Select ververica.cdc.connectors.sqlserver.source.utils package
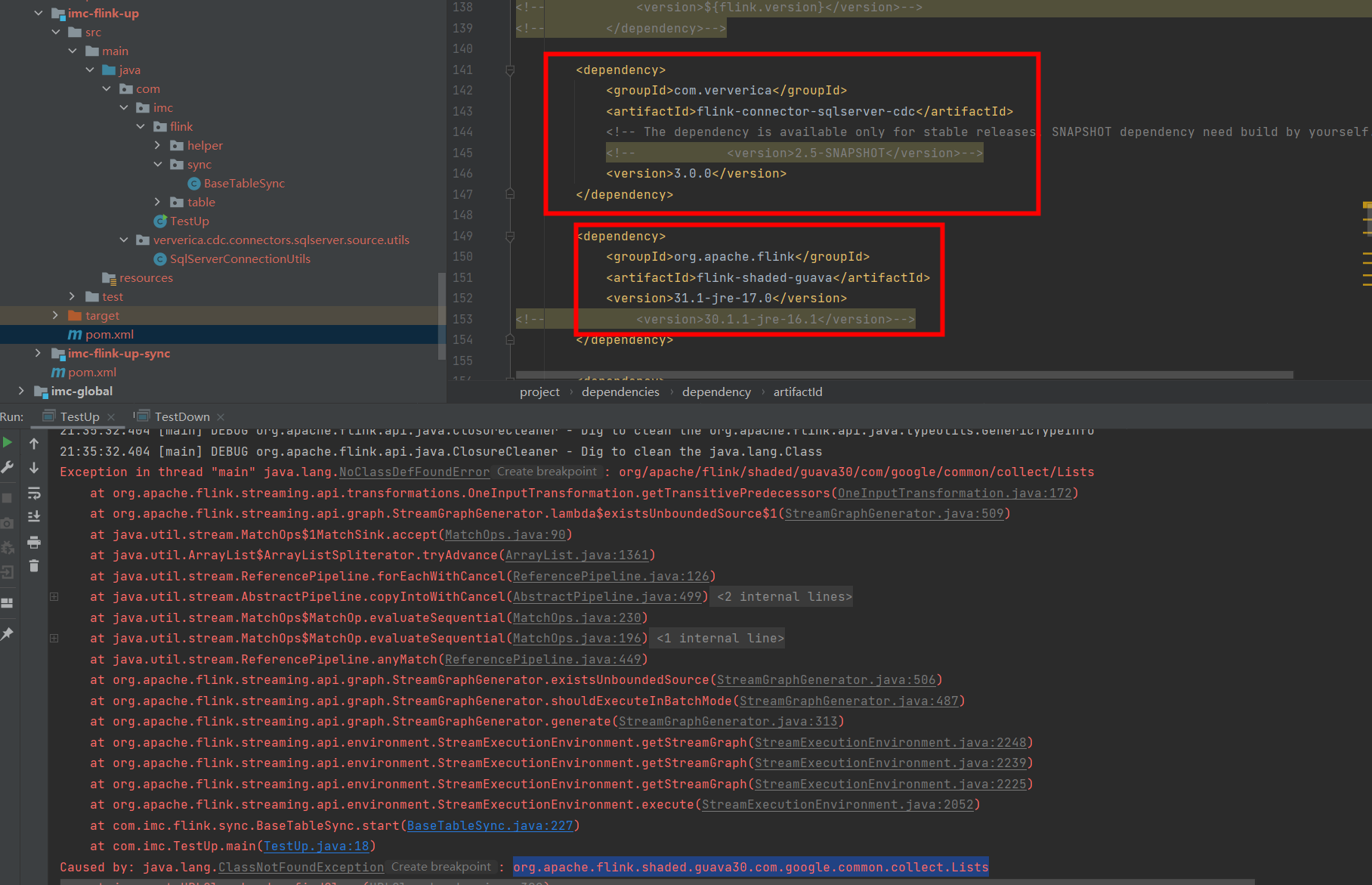This screenshot has height=885, width=1372. click(281, 240)
